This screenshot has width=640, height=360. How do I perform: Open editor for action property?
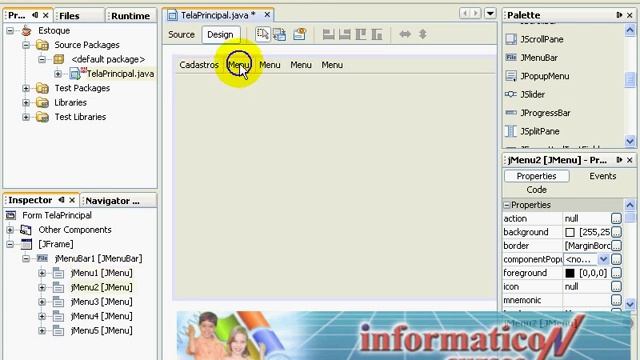616,218
